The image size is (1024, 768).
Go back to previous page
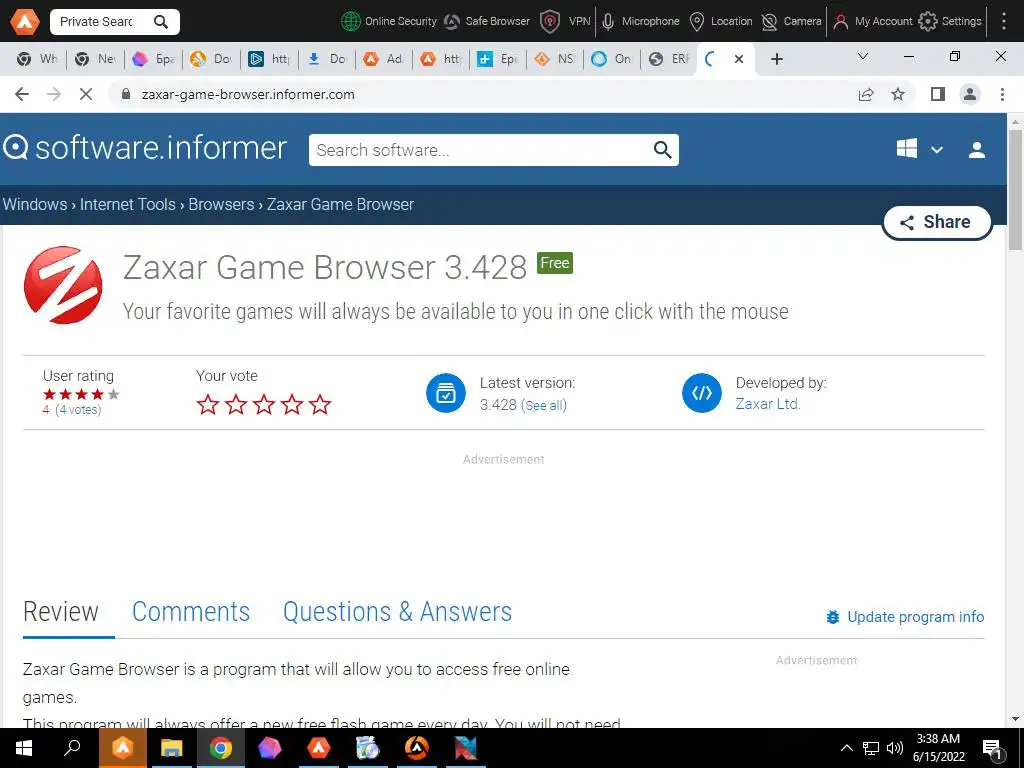coord(22,95)
